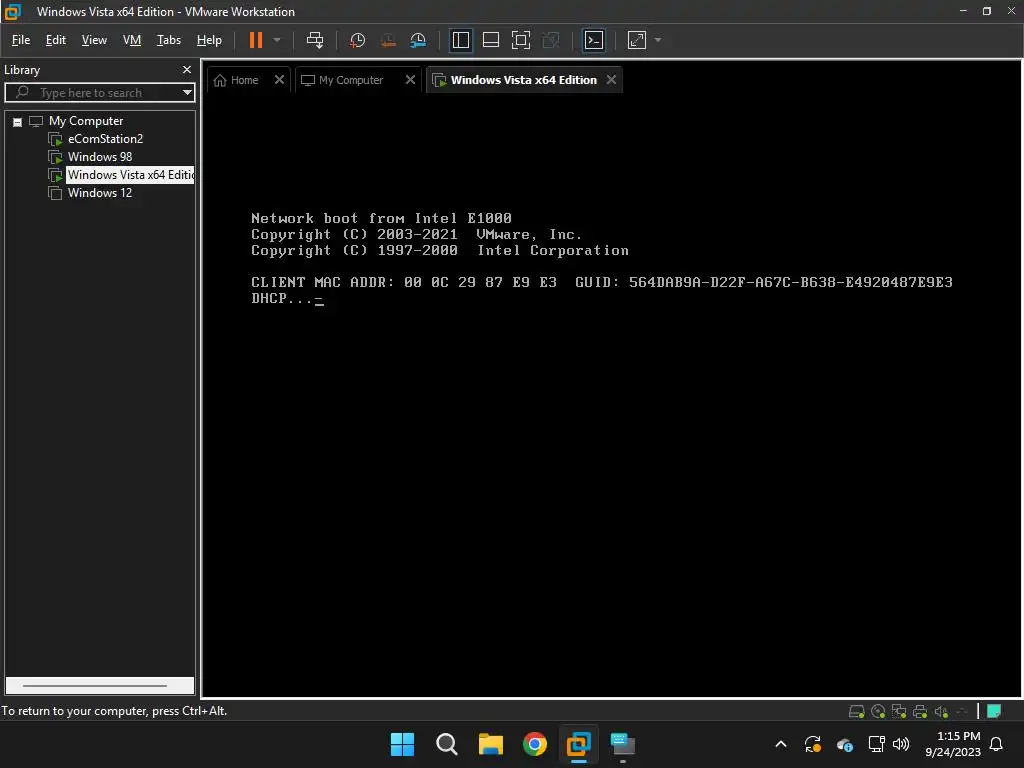Viewport: 1024px width, 768px height.
Task: Open the Help menu
Action: point(209,40)
